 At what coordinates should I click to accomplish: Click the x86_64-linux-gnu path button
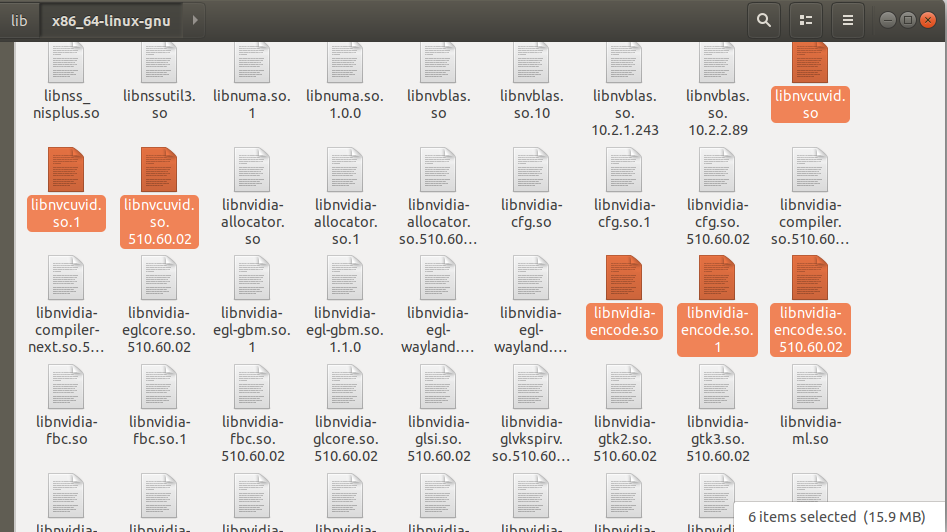111,21
